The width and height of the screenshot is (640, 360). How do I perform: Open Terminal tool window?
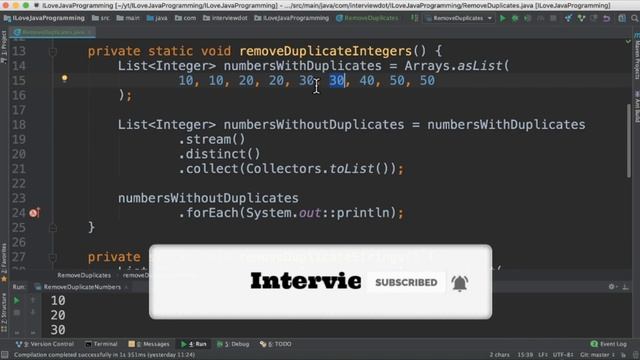coord(101,344)
